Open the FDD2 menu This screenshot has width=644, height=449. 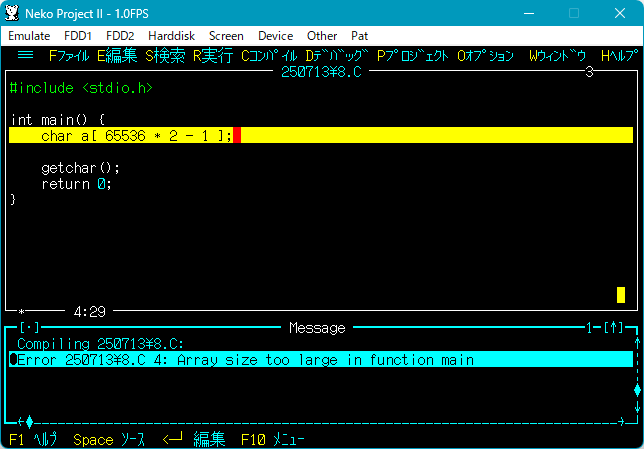[120, 36]
